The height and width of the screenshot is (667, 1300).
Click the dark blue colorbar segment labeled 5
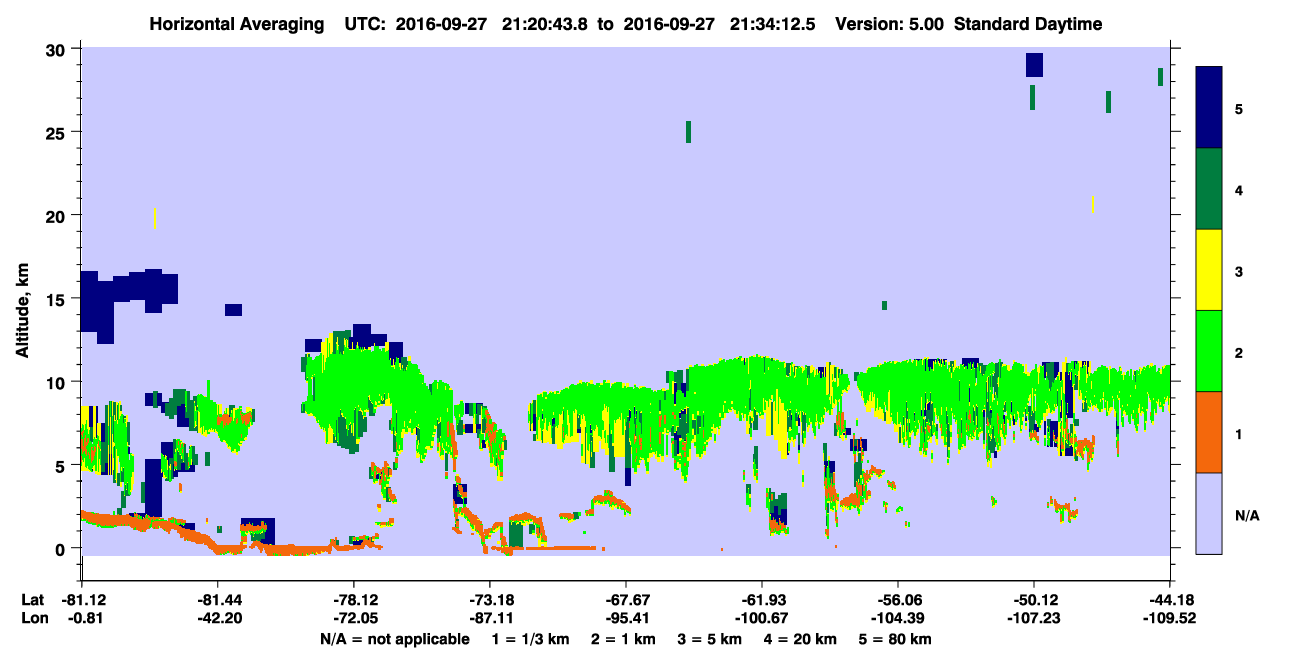(1209, 107)
